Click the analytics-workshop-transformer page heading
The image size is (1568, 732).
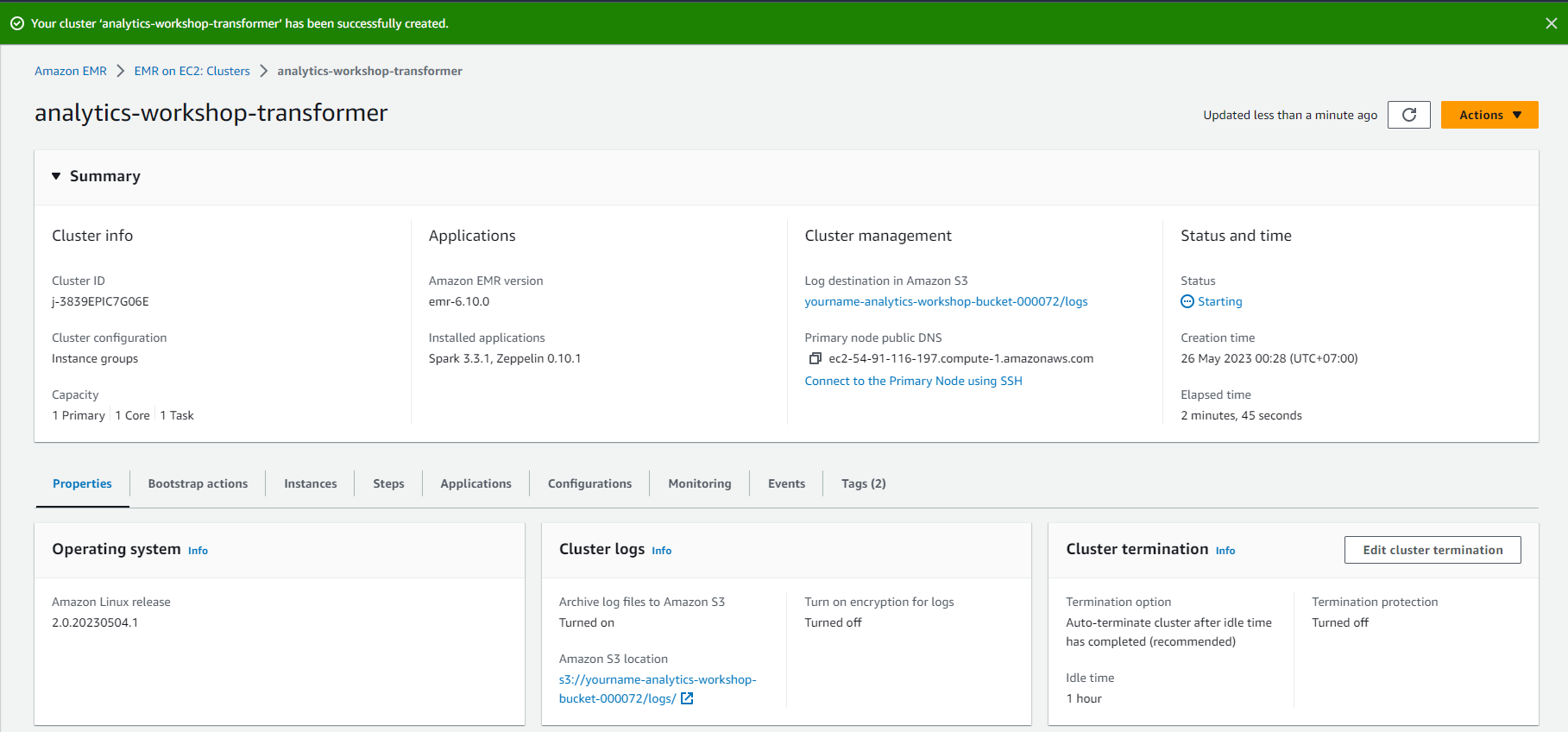(211, 113)
